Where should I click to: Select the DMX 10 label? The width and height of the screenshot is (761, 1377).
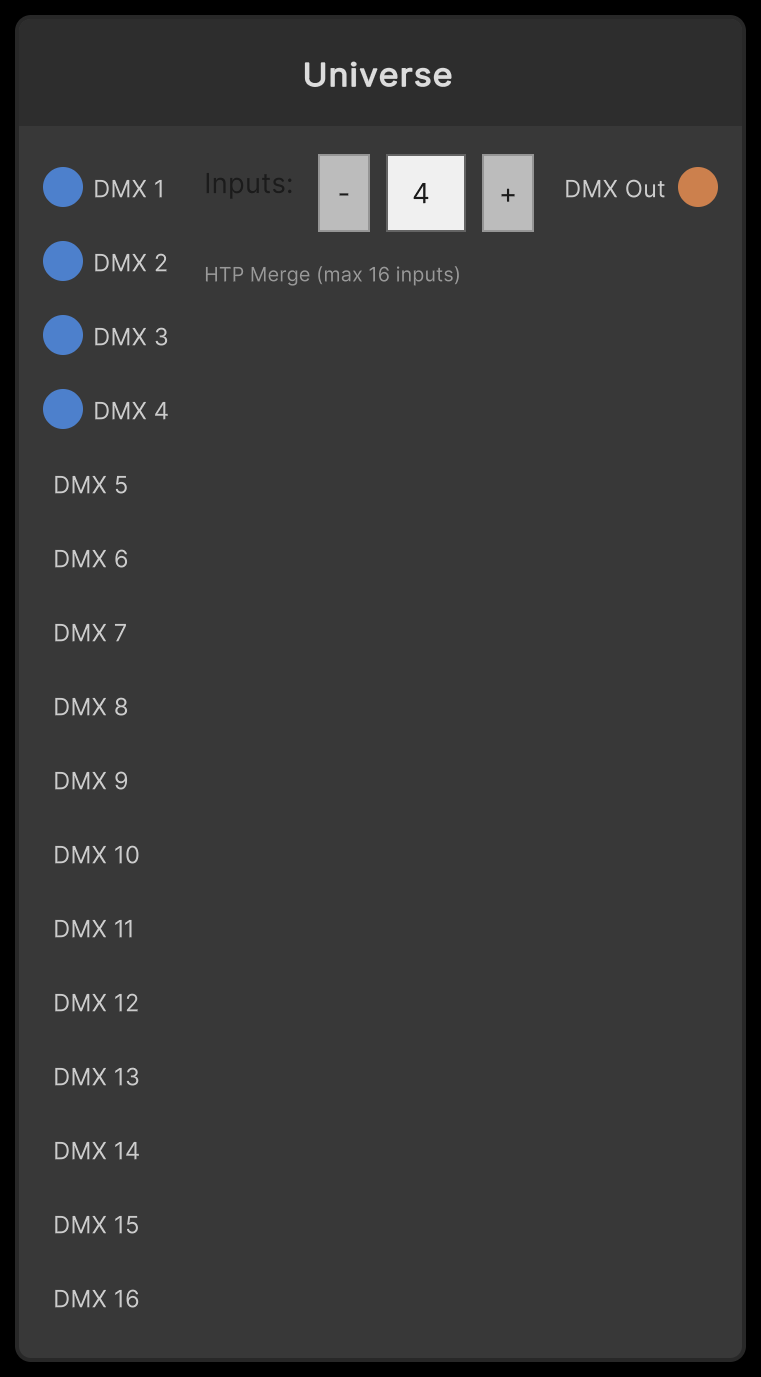point(97,855)
